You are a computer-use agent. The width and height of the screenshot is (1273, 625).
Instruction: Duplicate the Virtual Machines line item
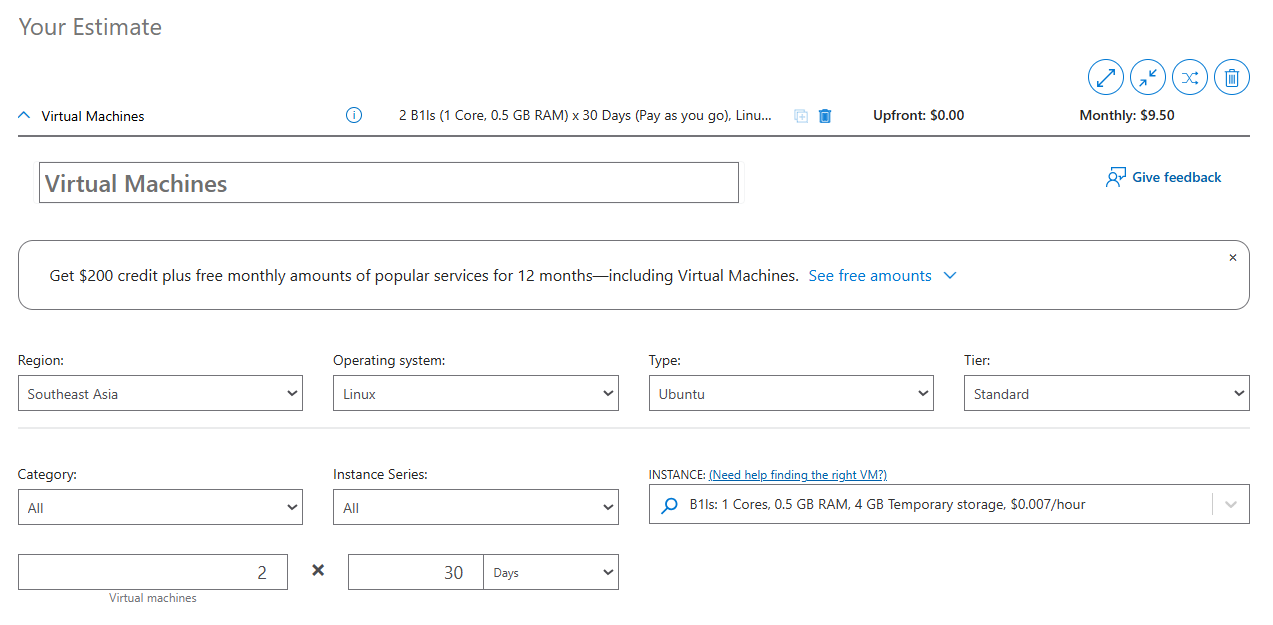point(800,116)
